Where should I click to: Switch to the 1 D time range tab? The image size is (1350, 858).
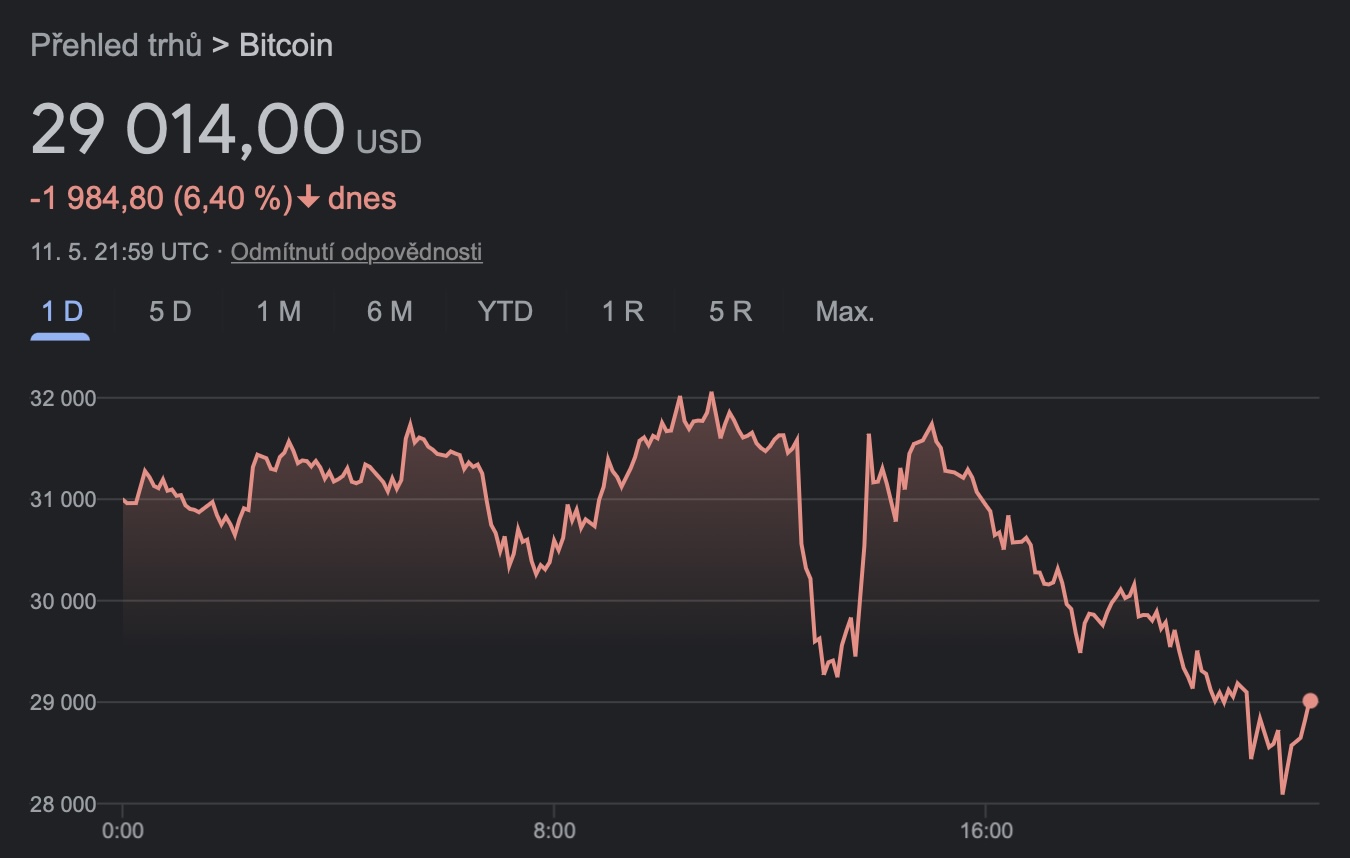coord(61,311)
